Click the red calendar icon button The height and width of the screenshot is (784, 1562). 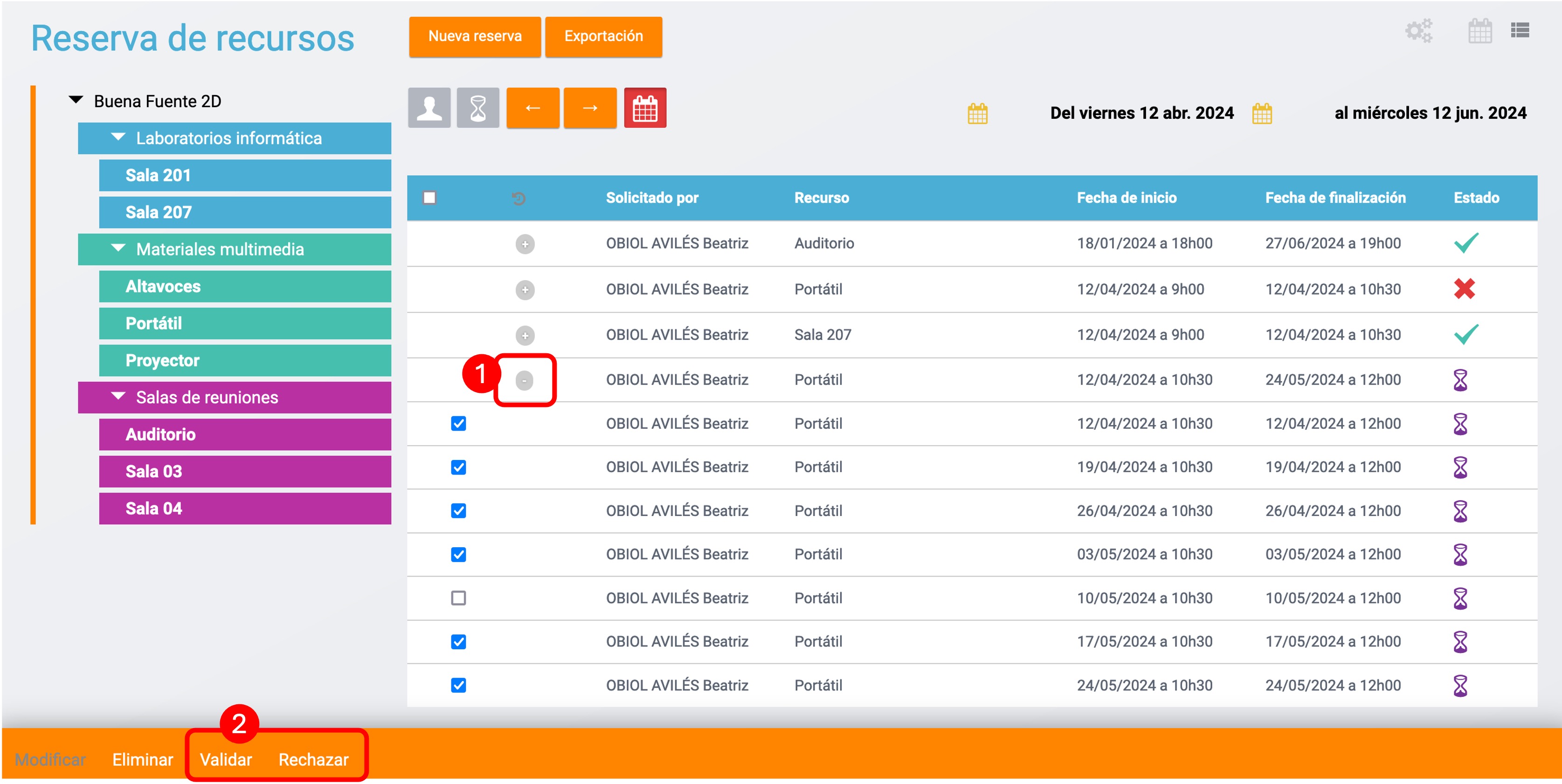pyautogui.click(x=644, y=108)
